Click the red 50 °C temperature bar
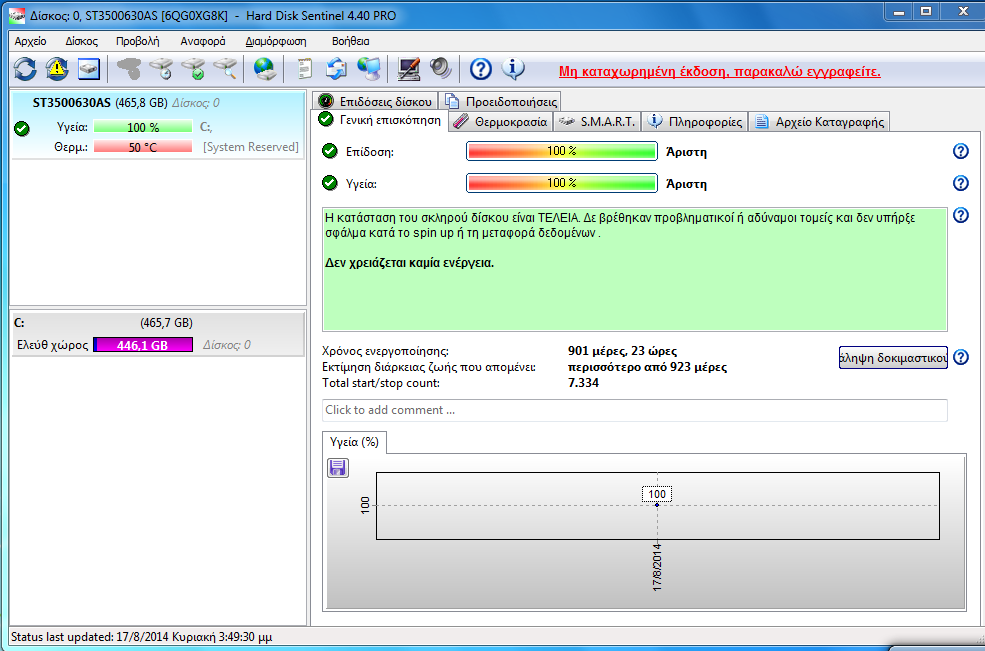985x651 pixels. click(x=143, y=147)
